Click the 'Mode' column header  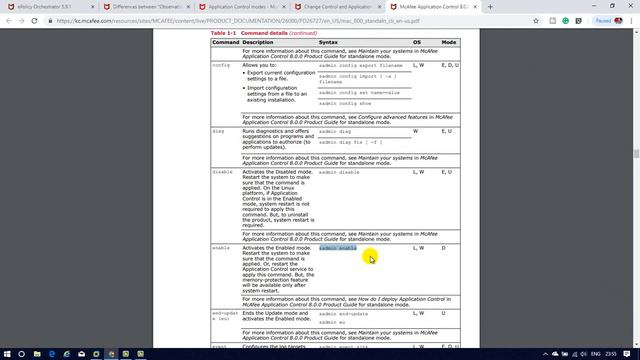(449, 42)
